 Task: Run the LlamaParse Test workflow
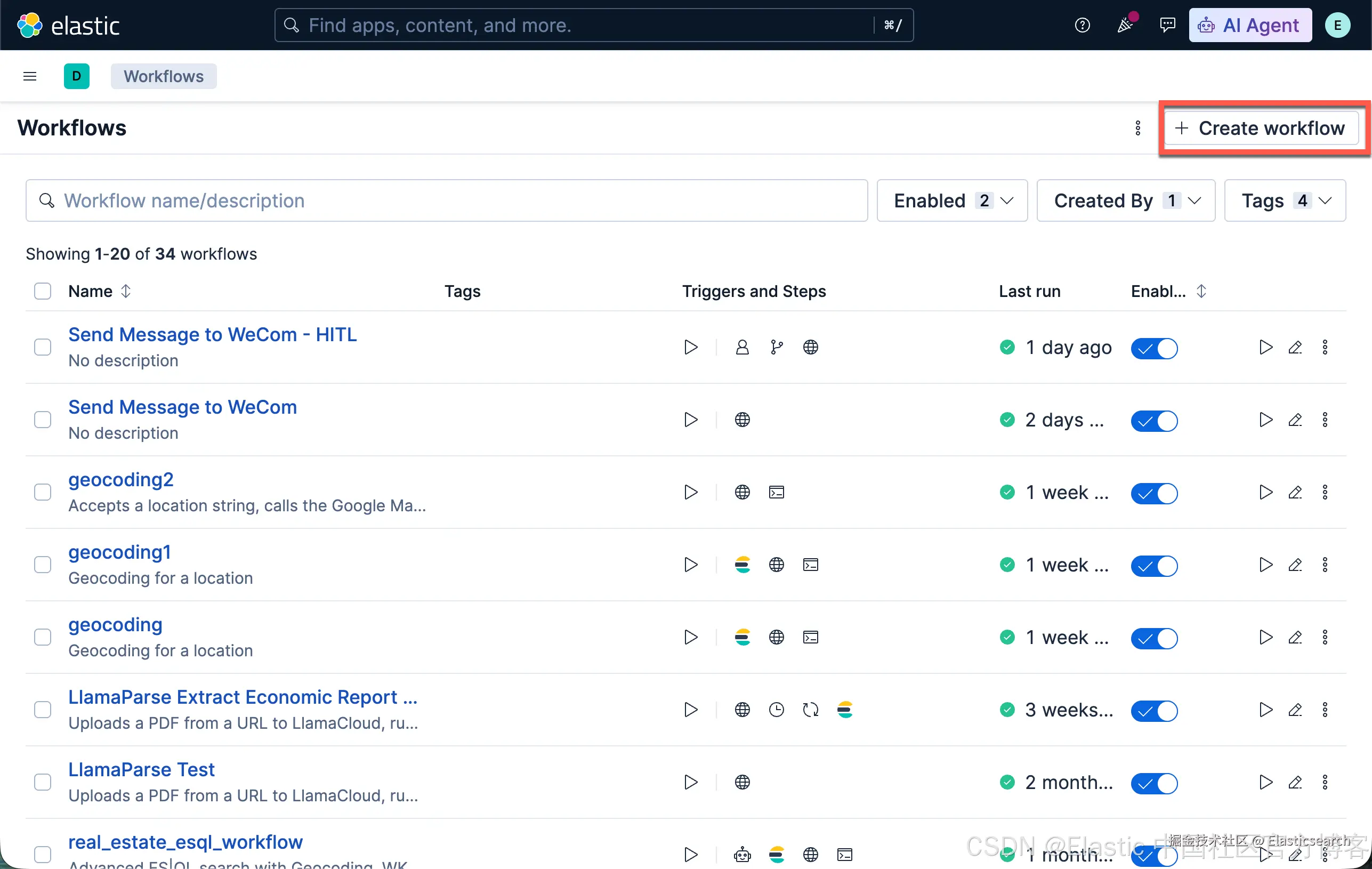pyautogui.click(x=1265, y=782)
